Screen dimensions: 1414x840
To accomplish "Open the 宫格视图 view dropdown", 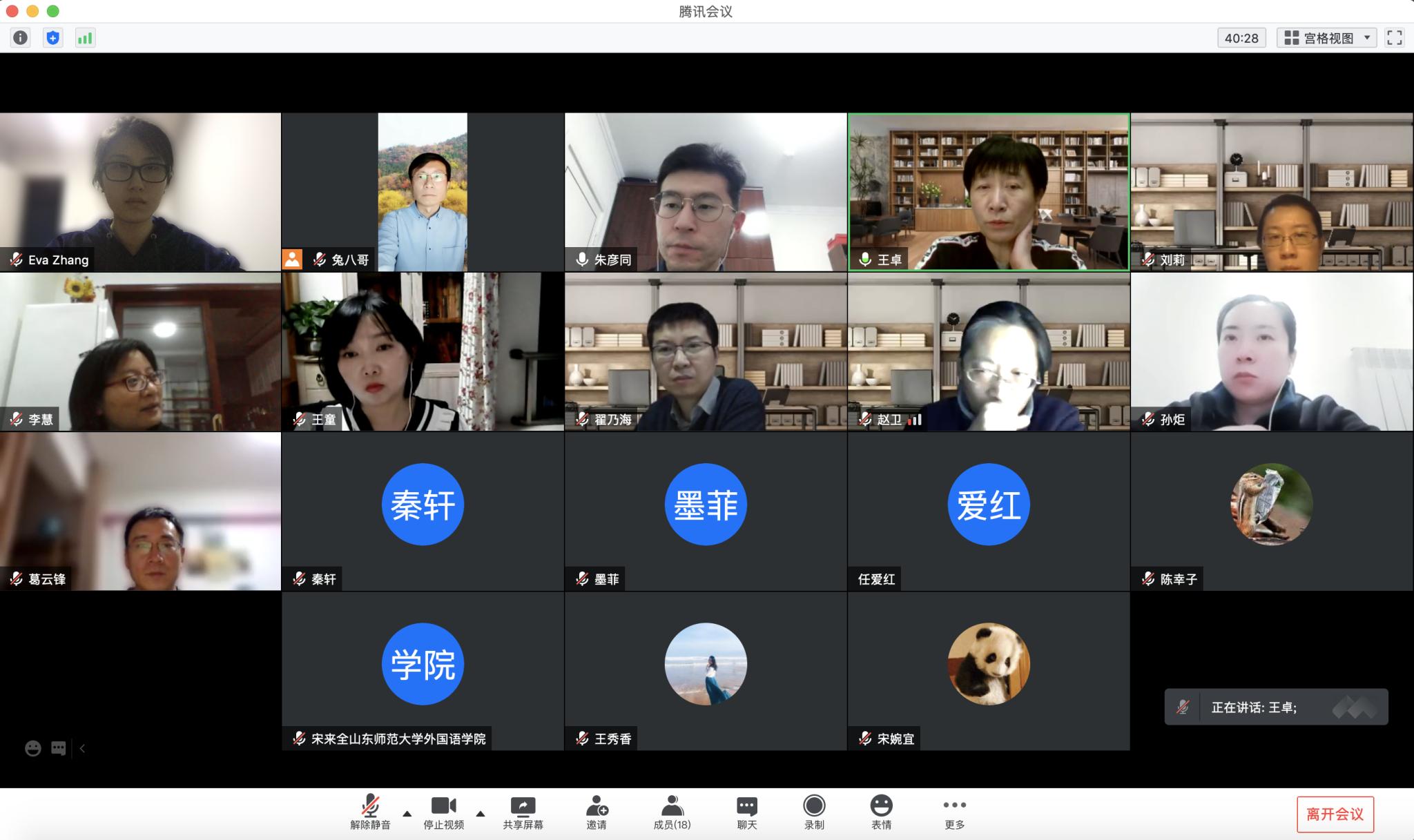I will coord(1326,38).
